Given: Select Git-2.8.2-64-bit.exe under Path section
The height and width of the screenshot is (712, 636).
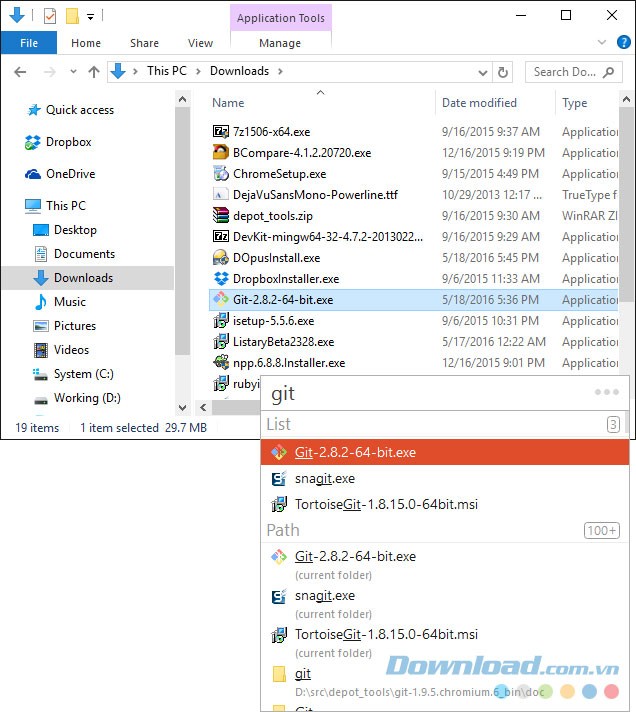Looking at the screenshot, I should (445, 564).
